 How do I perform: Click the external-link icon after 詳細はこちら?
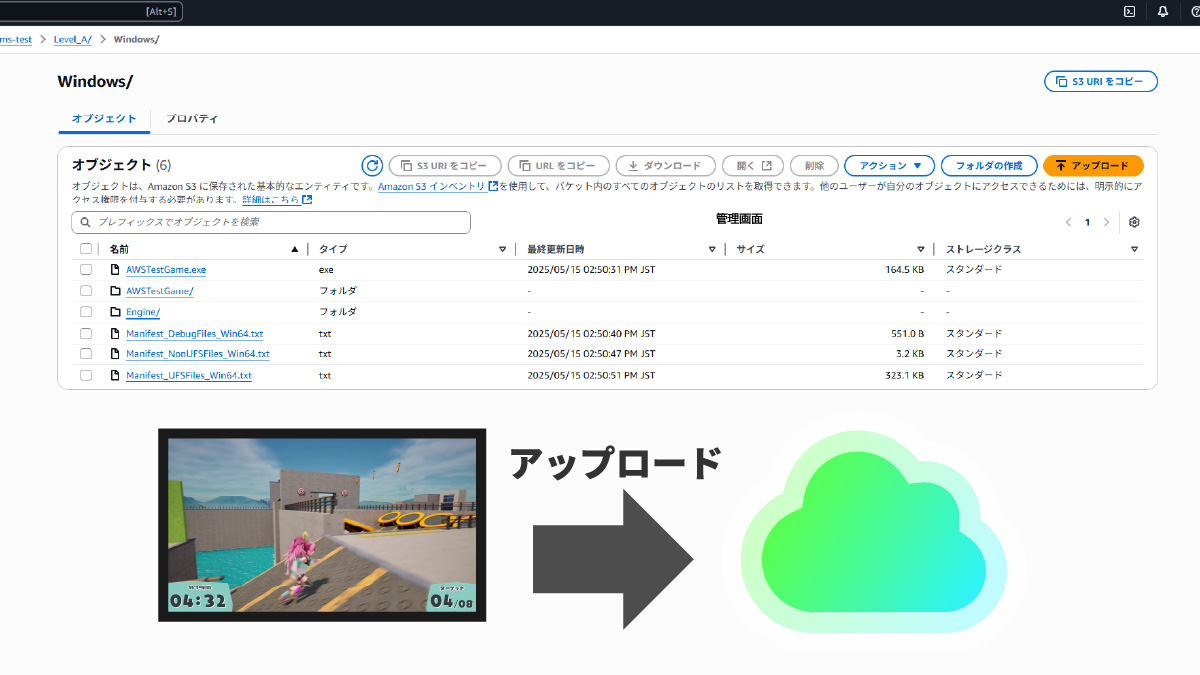click(x=307, y=200)
